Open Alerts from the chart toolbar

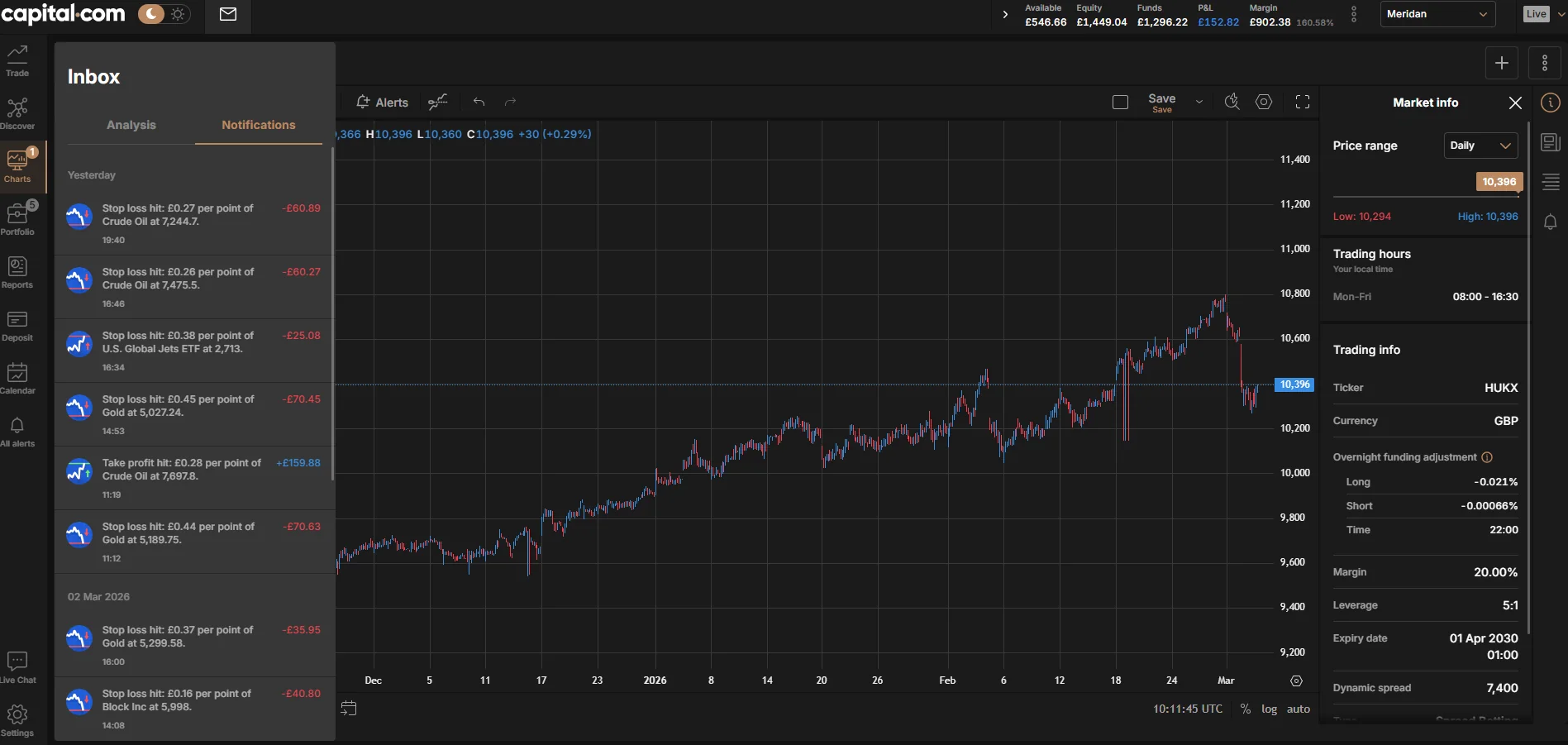[x=381, y=102]
